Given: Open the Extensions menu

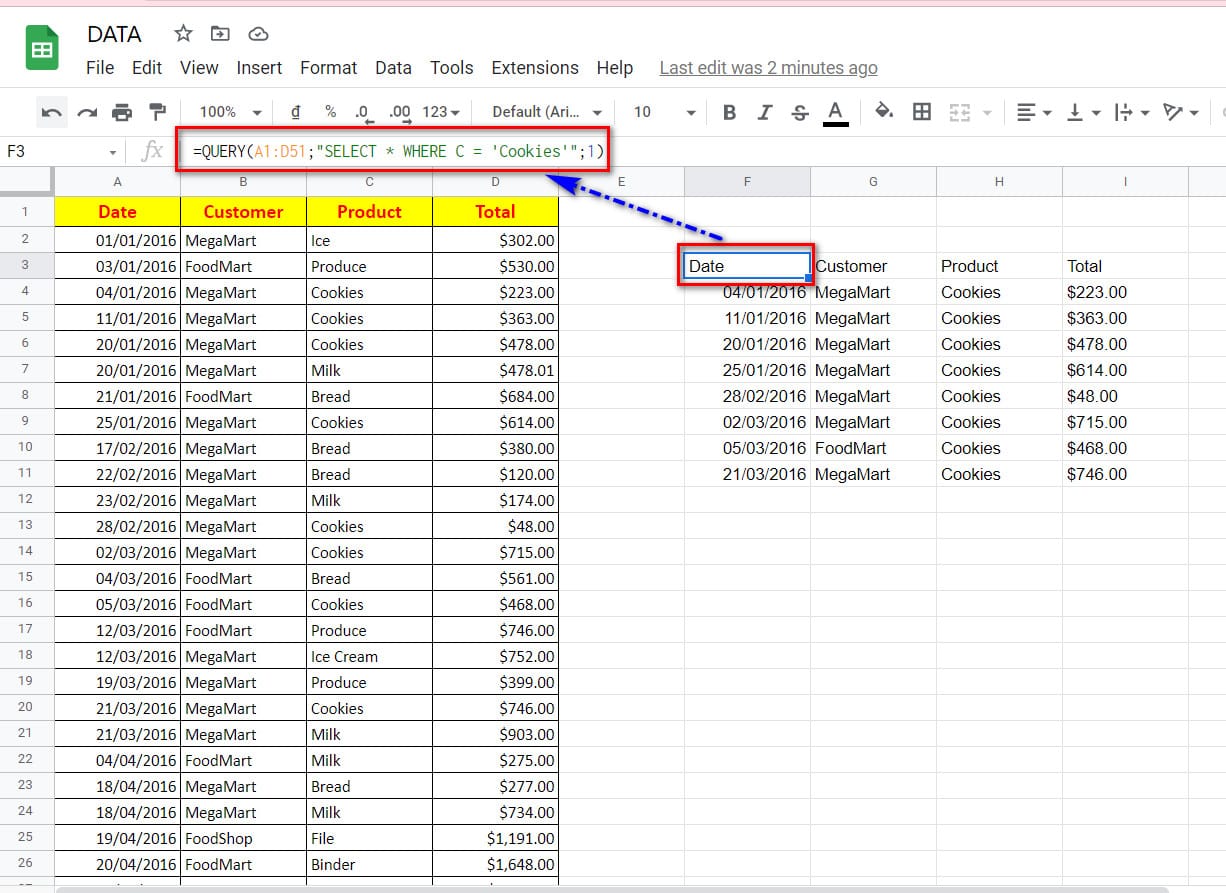Looking at the screenshot, I should click(535, 68).
